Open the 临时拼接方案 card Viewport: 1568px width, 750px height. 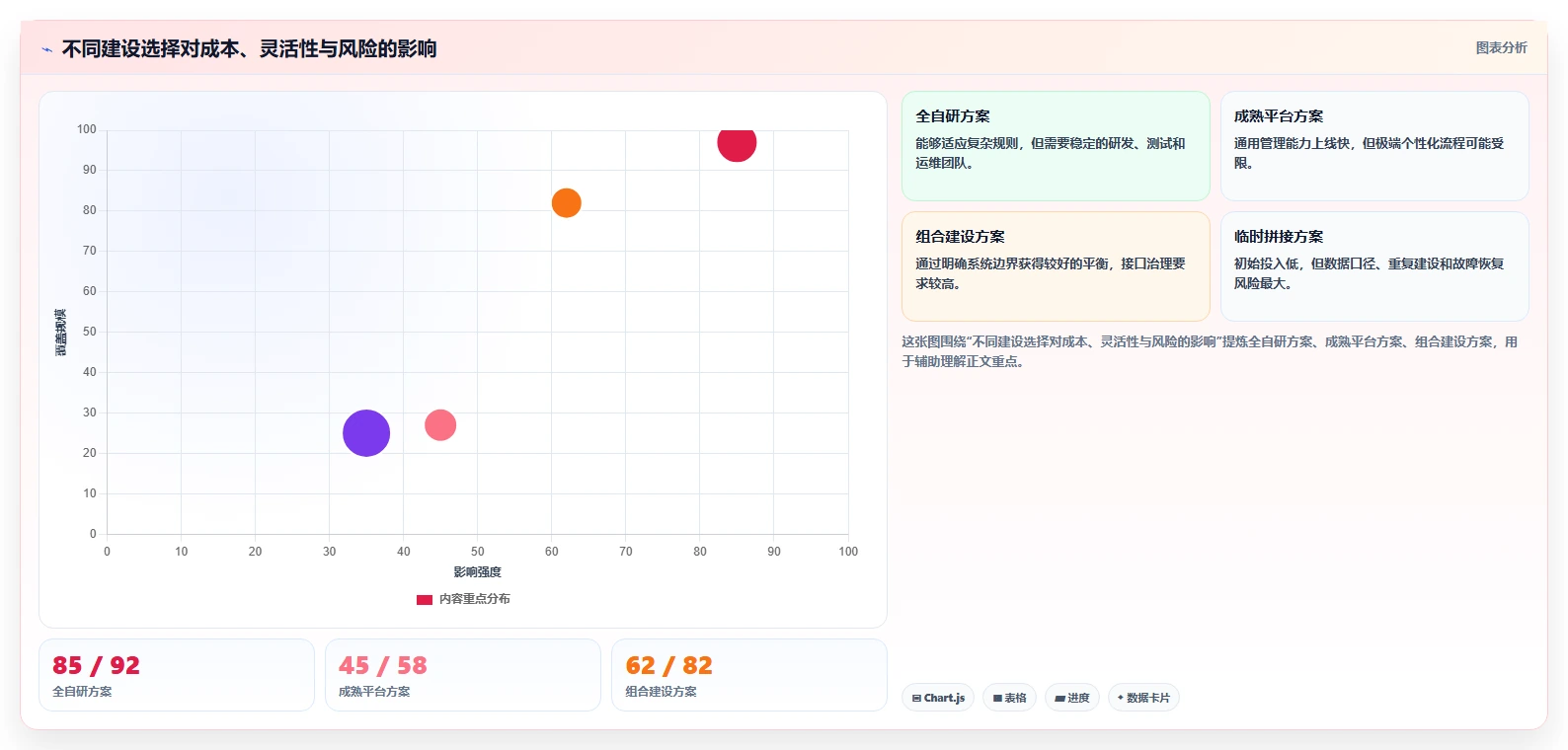point(1374,266)
